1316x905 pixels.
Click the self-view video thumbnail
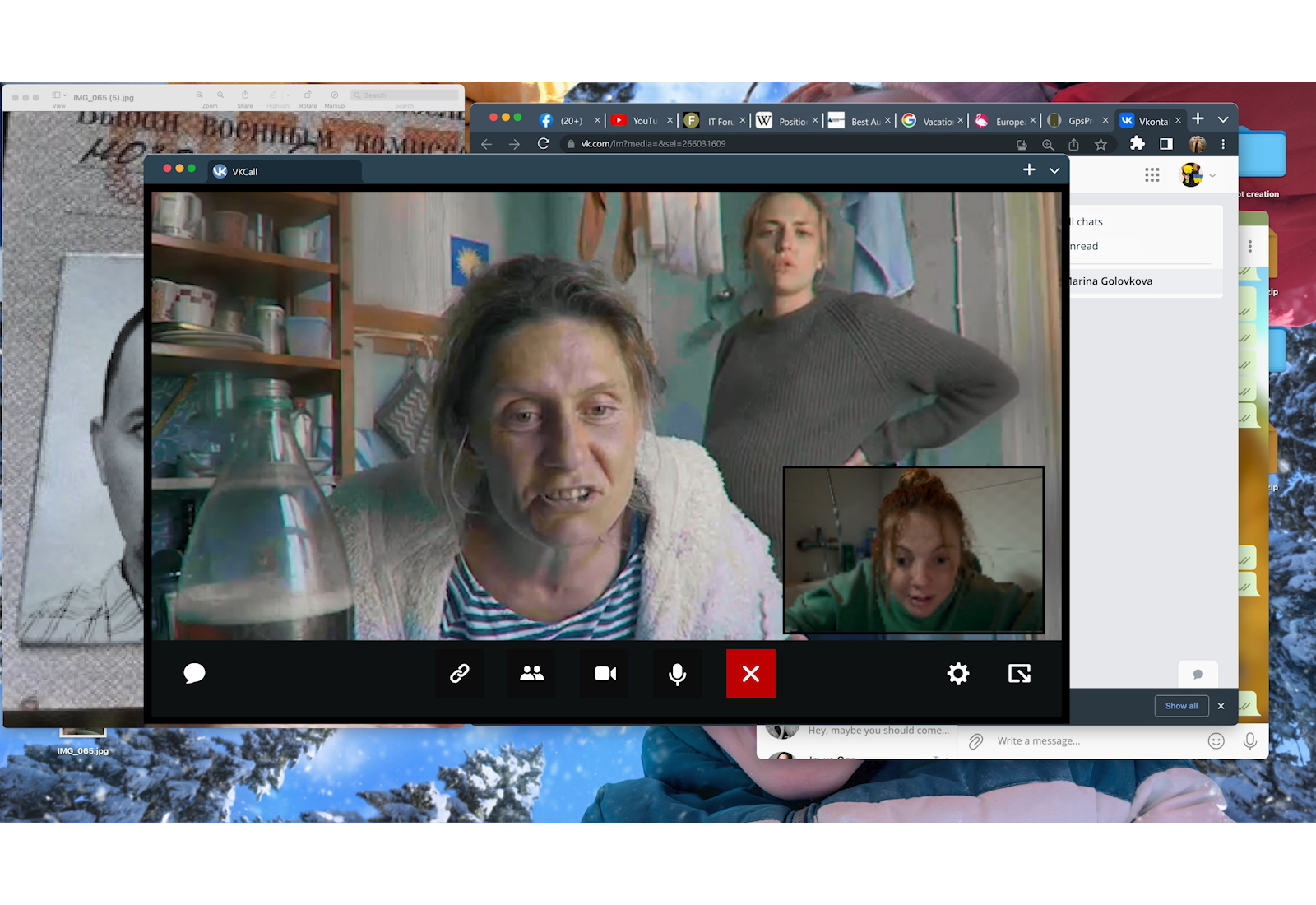(x=914, y=550)
